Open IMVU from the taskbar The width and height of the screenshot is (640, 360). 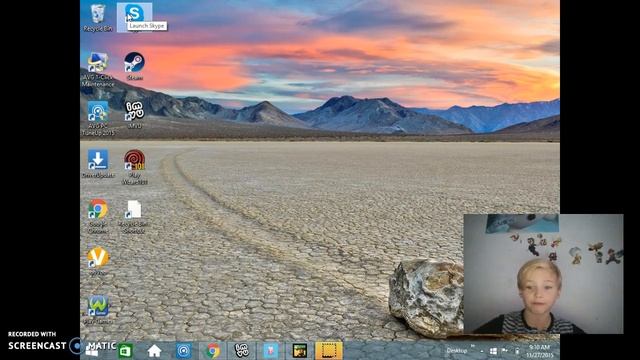pyautogui.click(x=242, y=351)
